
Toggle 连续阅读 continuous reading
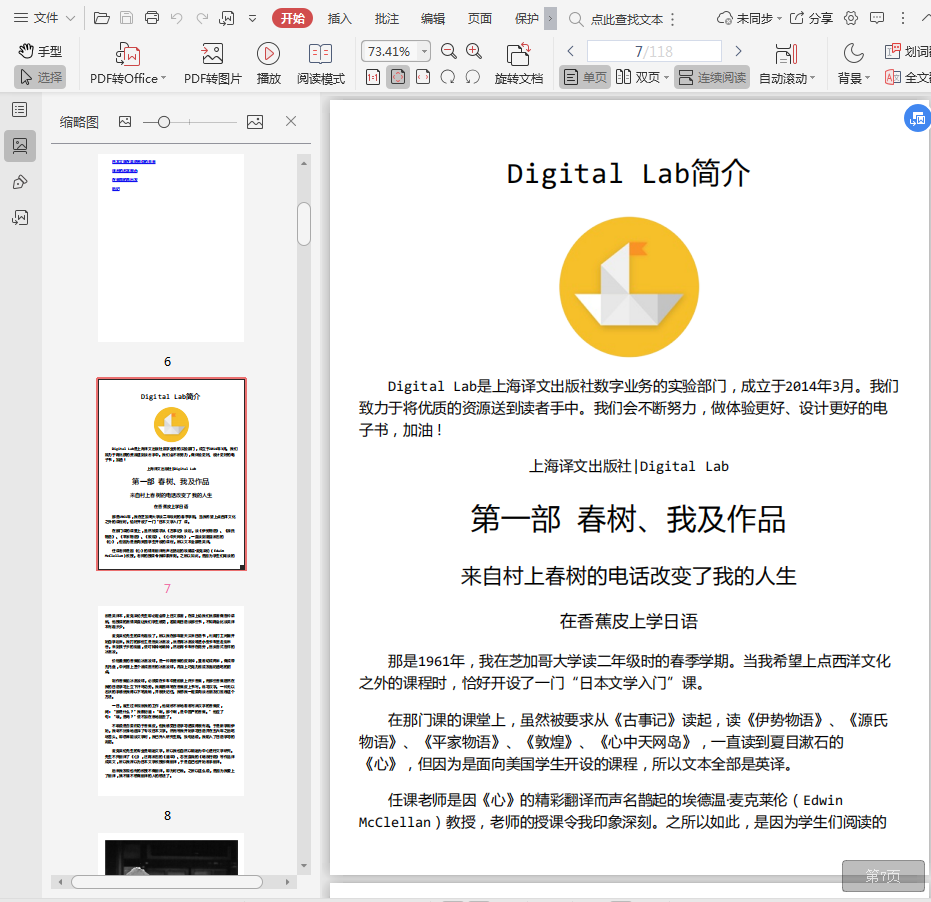pos(711,77)
